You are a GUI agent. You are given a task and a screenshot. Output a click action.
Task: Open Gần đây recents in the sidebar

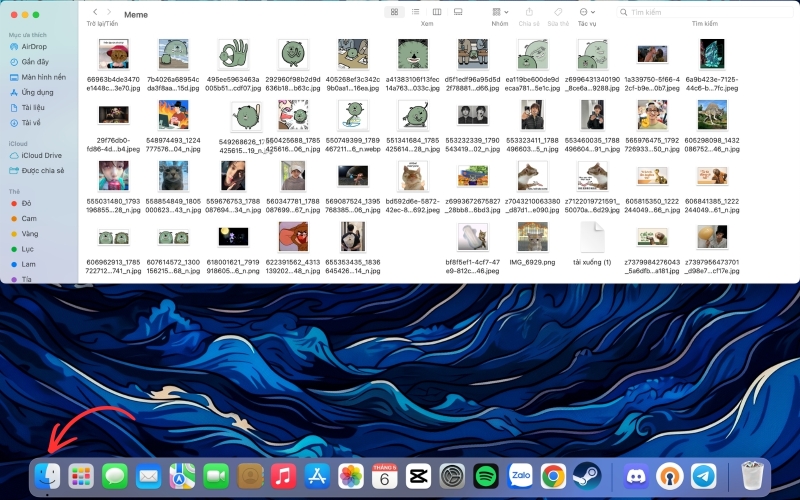(35, 62)
